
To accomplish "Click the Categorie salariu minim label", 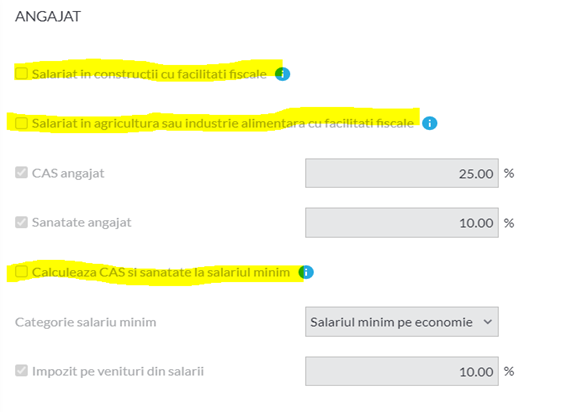I will pos(86,322).
